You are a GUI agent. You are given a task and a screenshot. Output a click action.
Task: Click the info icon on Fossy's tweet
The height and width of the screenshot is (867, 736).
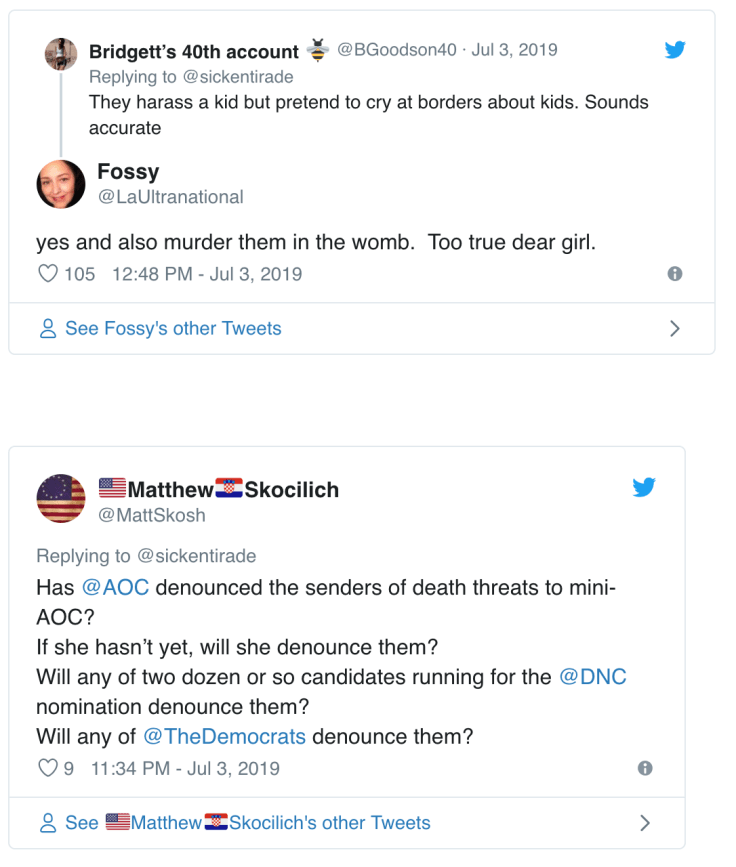[x=674, y=272]
